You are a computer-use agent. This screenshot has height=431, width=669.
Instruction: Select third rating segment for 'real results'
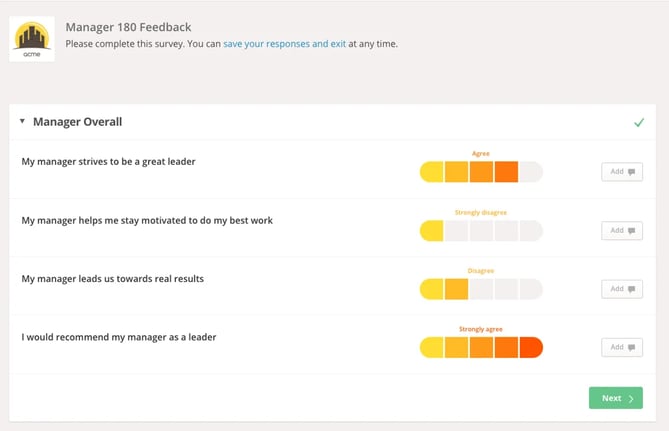tap(481, 289)
